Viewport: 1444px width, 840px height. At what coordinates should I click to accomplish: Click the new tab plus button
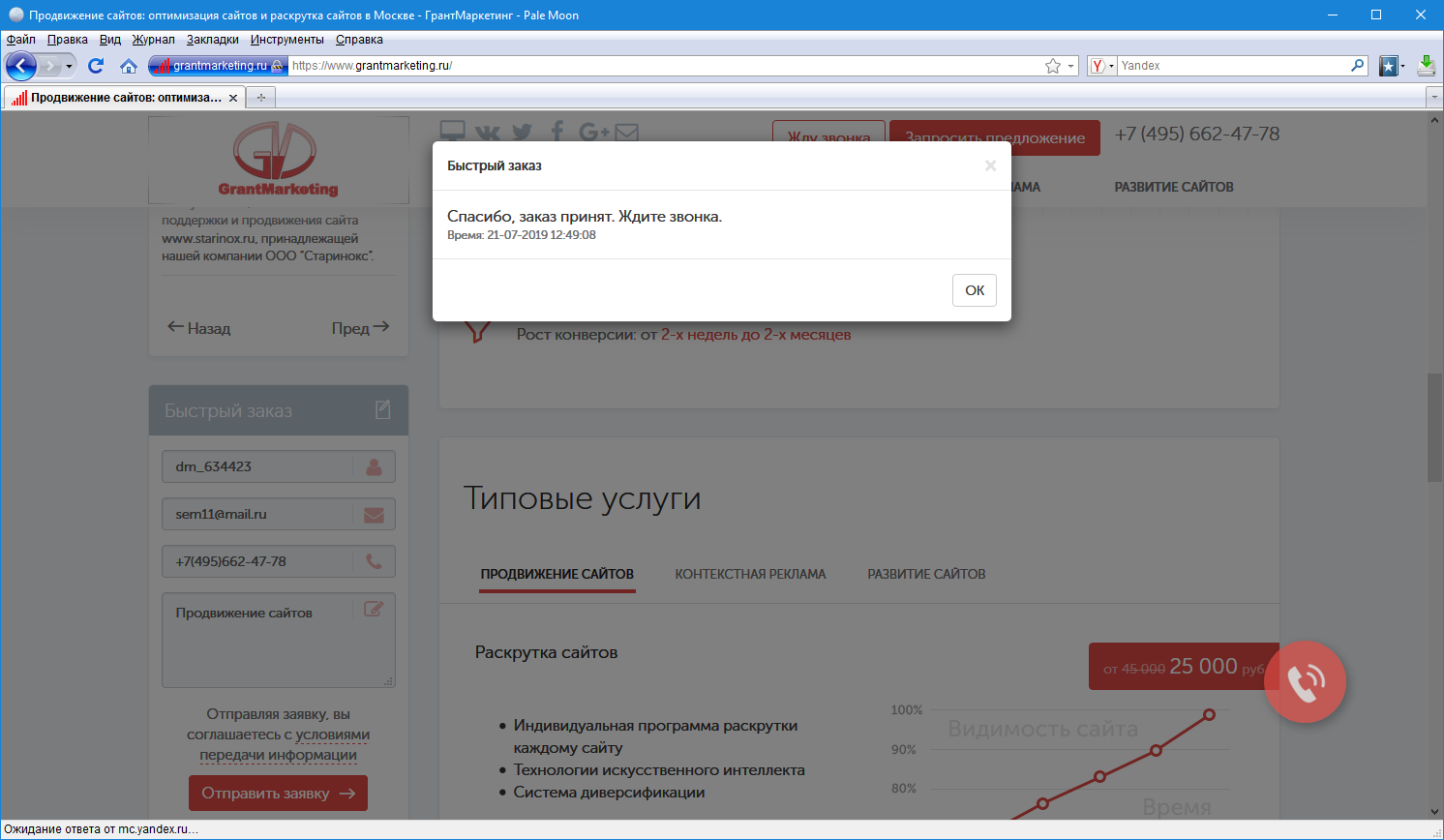[x=260, y=98]
